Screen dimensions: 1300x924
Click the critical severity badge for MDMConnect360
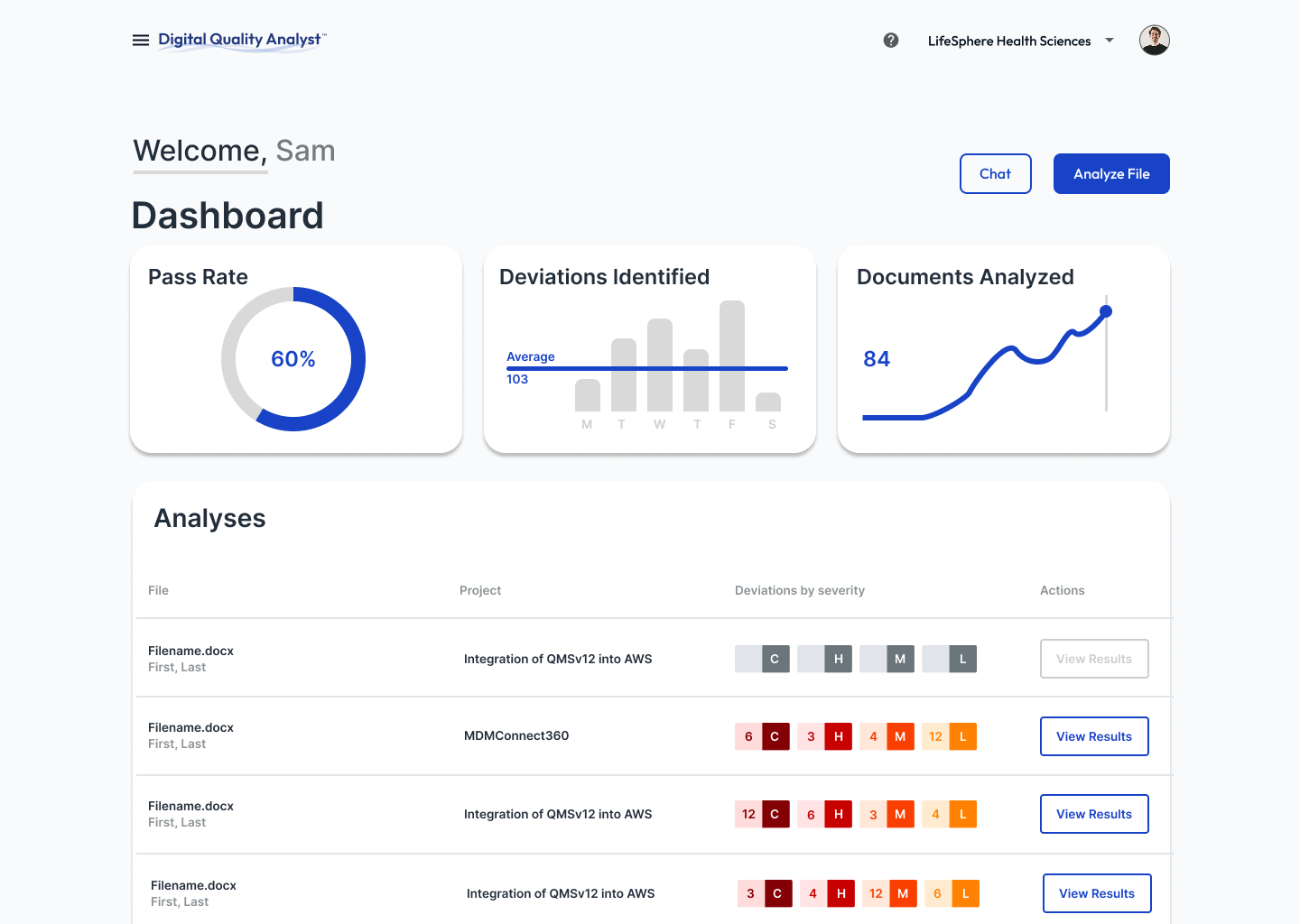tap(775, 736)
